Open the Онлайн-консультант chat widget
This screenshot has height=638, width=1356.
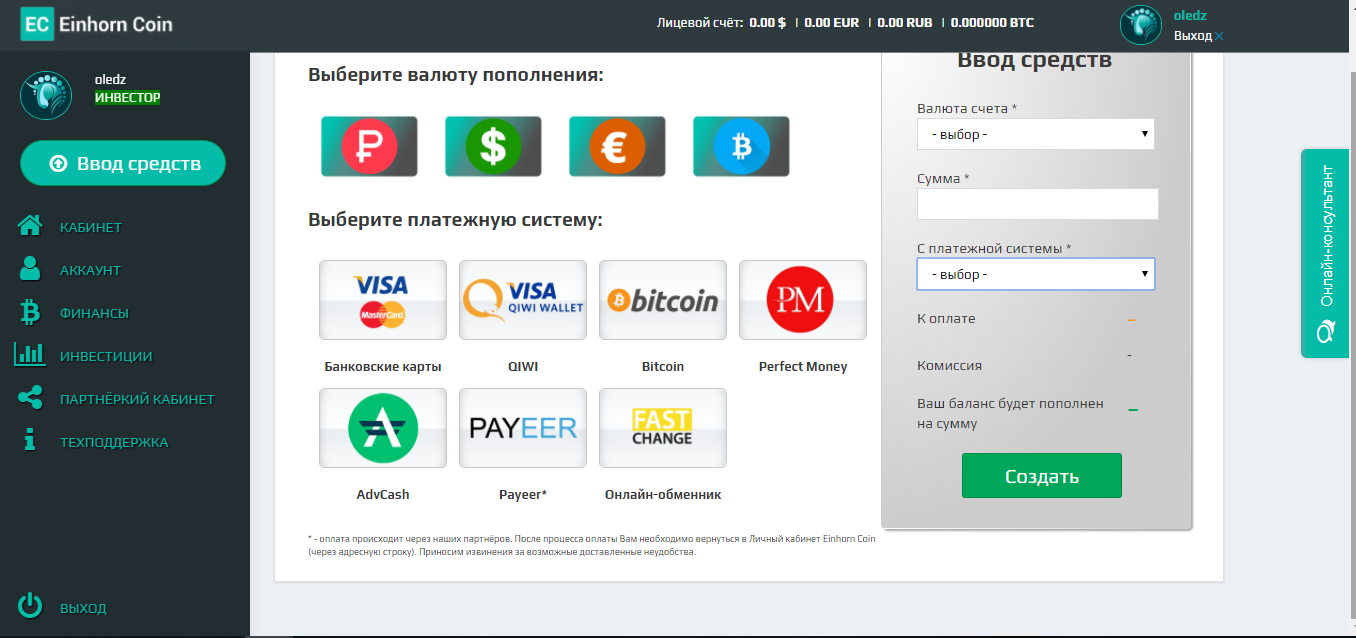(x=1326, y=253)
